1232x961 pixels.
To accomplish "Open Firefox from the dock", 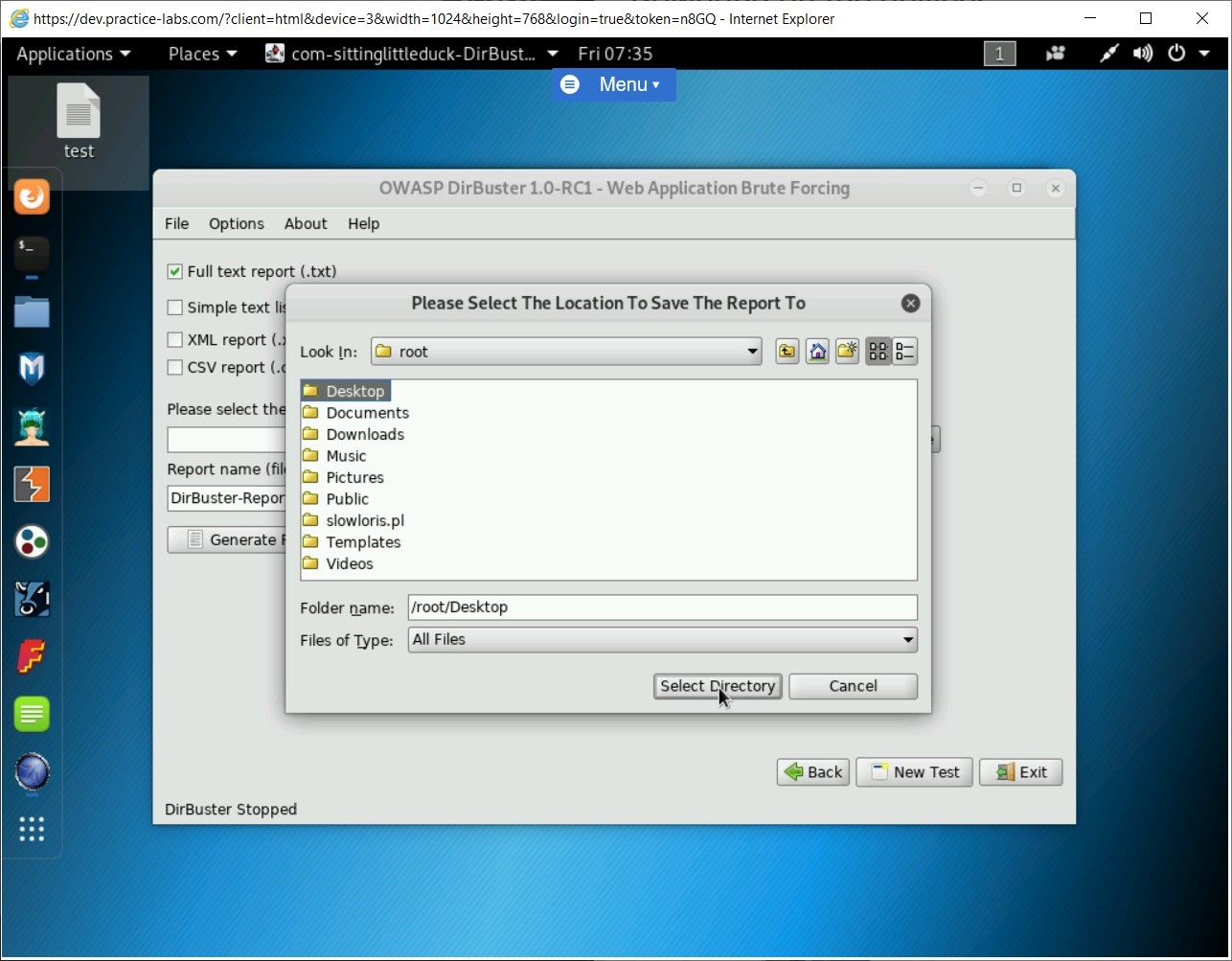I will 32,196.
